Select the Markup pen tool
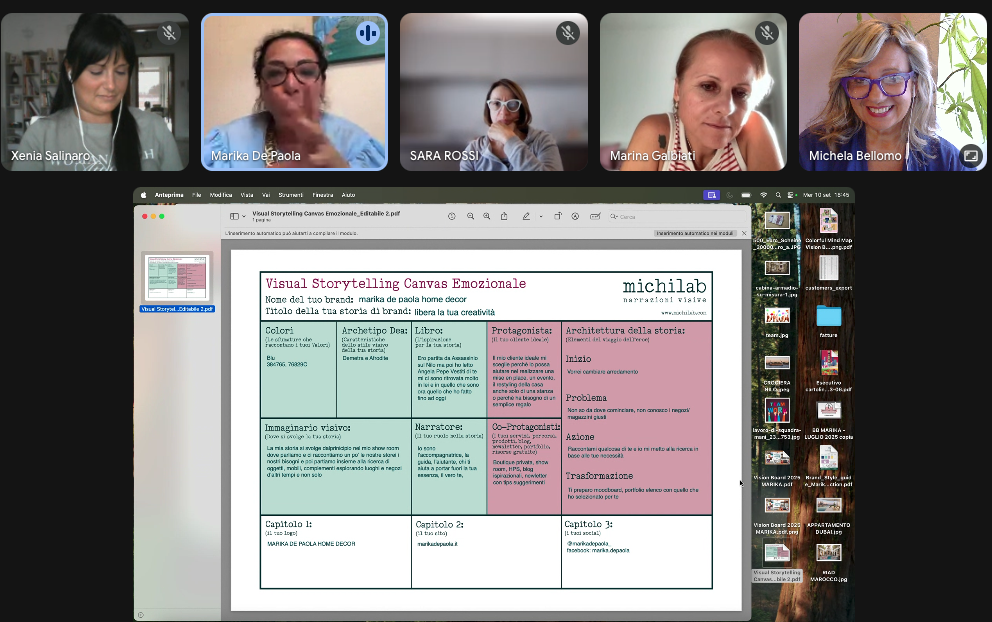 [526, 216]
